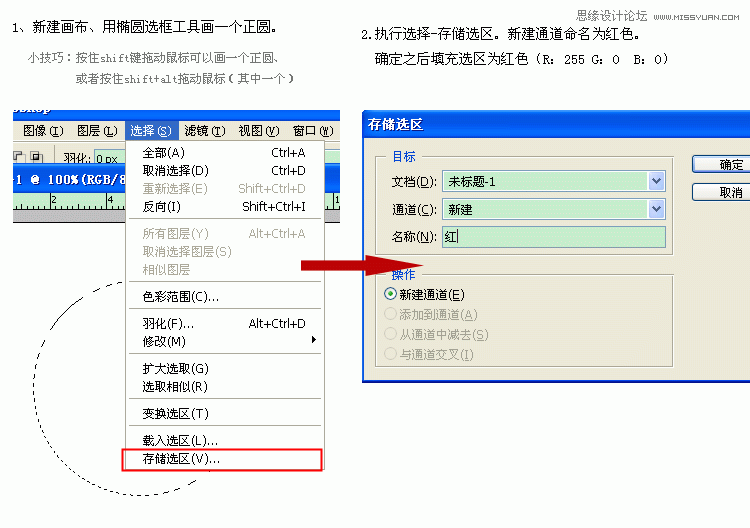Image resolution: width=750 pixels, height=528 pixels.
Task: Expand the 通道 dropdown showing 新建
Action: click(656, 209)
